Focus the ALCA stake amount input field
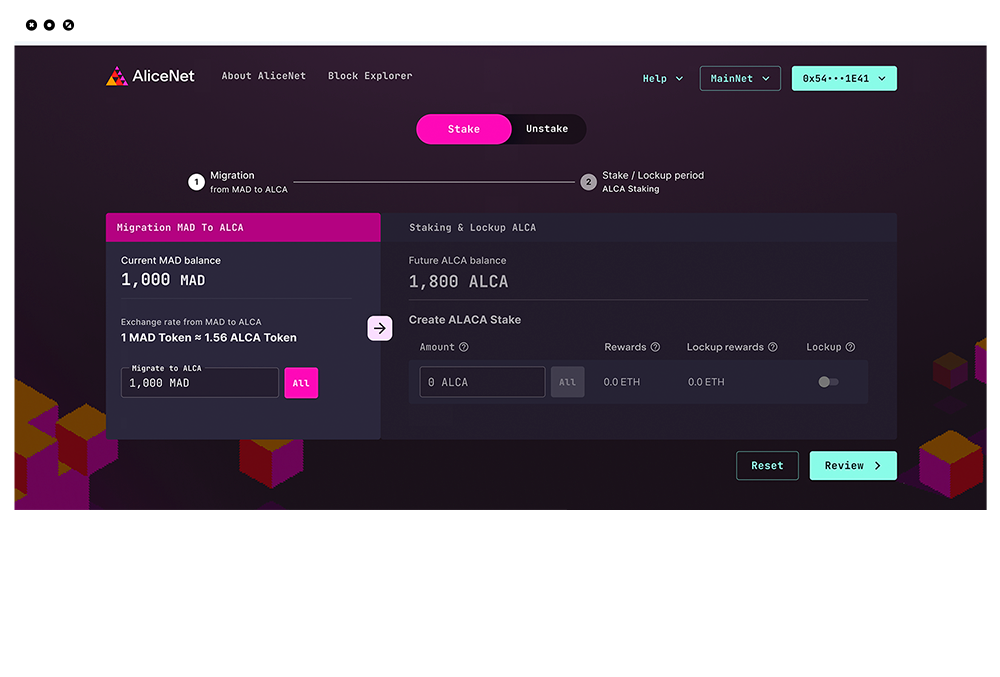The width and height of the screenshot is (1000, 677). 482,382
